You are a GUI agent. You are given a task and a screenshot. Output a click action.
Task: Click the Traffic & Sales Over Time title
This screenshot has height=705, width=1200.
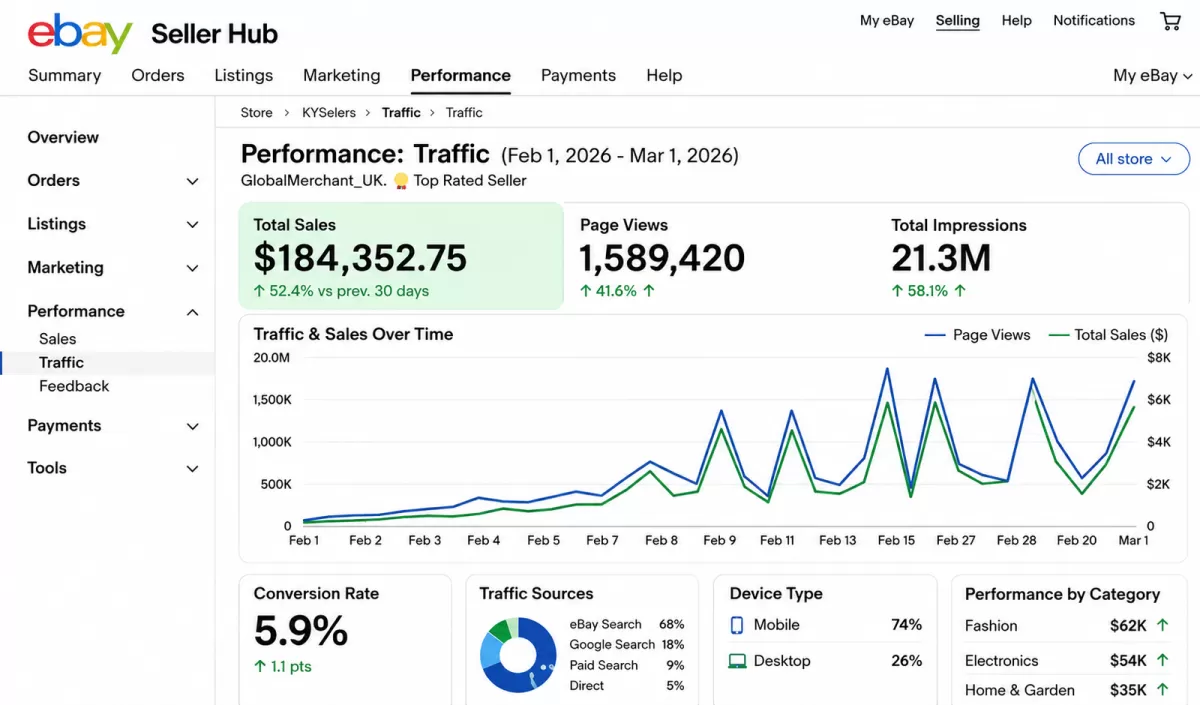353,334
